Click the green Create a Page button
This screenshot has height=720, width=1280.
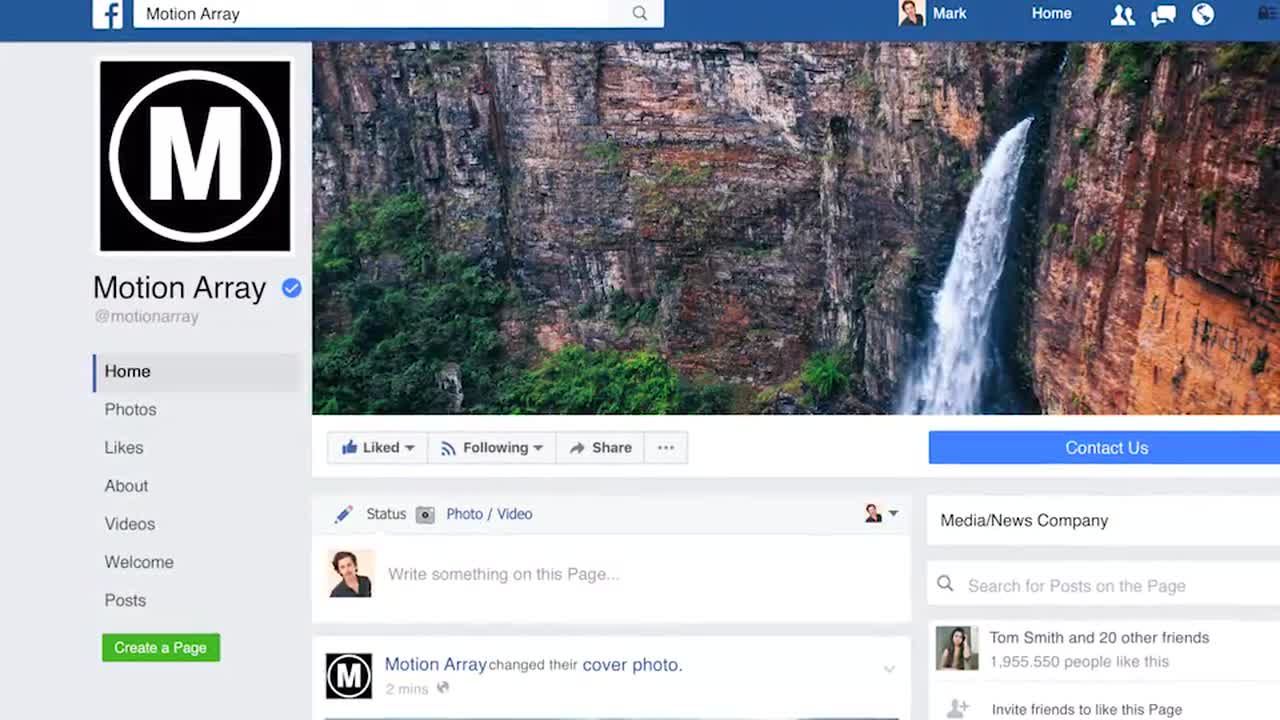pyautogui.click(x=161, y=648)
